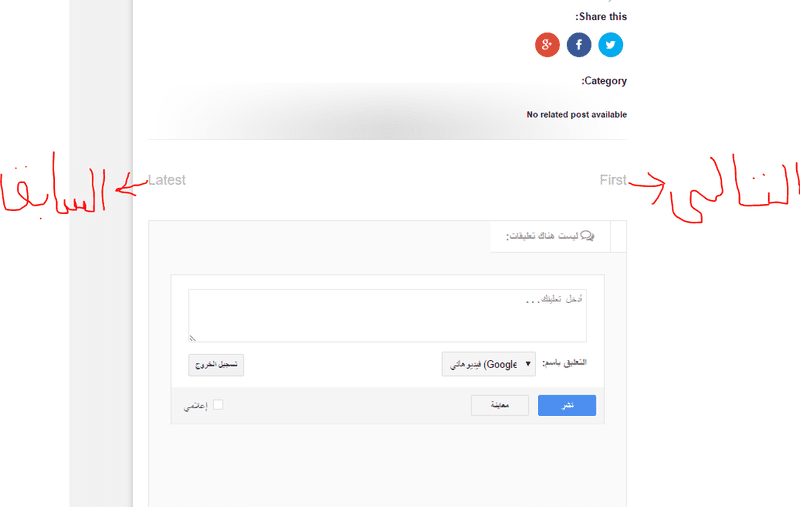The width and height of the screenshot is (800, 507).
Task: Share the post on Google Plus
Action: tap(547, 45)
